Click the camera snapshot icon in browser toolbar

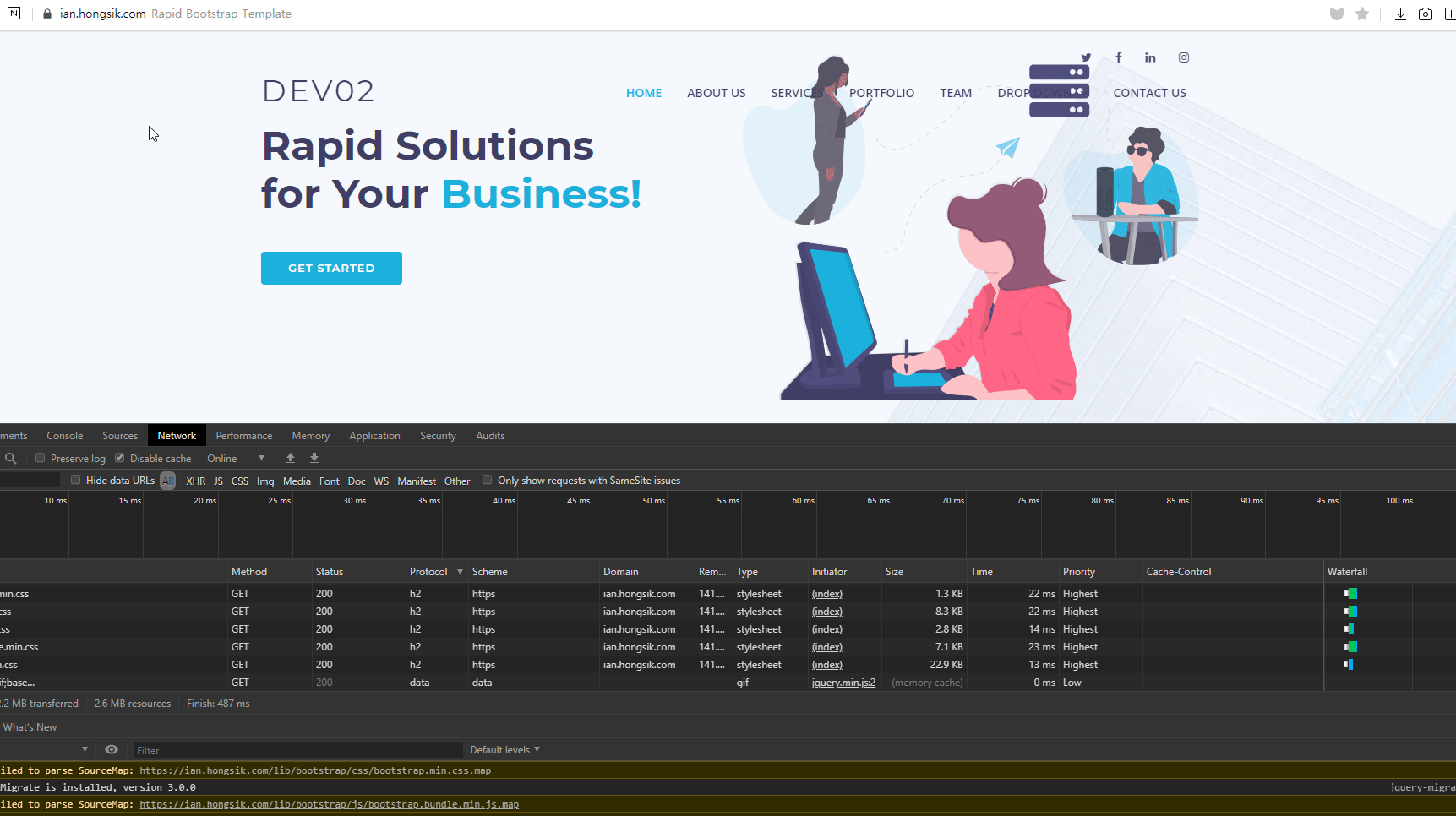click(x=1426, y=14)
